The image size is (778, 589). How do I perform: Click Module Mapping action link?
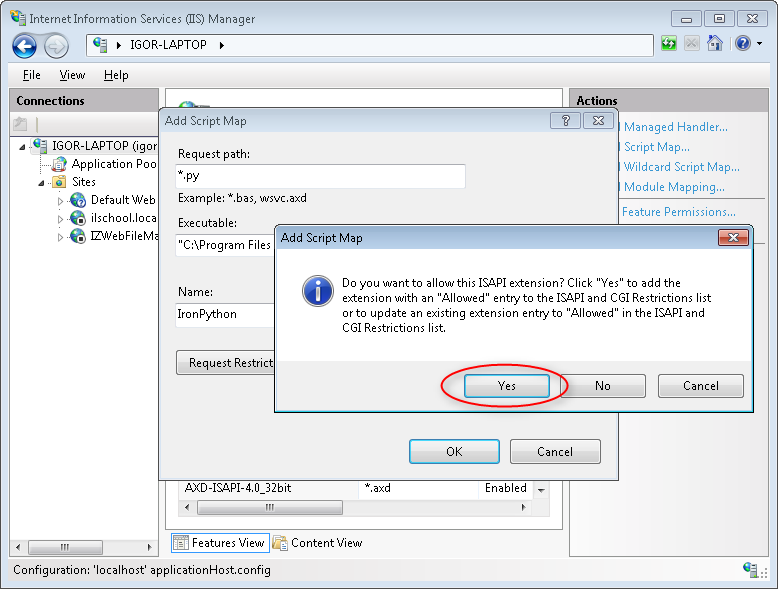tap(674, 187)
